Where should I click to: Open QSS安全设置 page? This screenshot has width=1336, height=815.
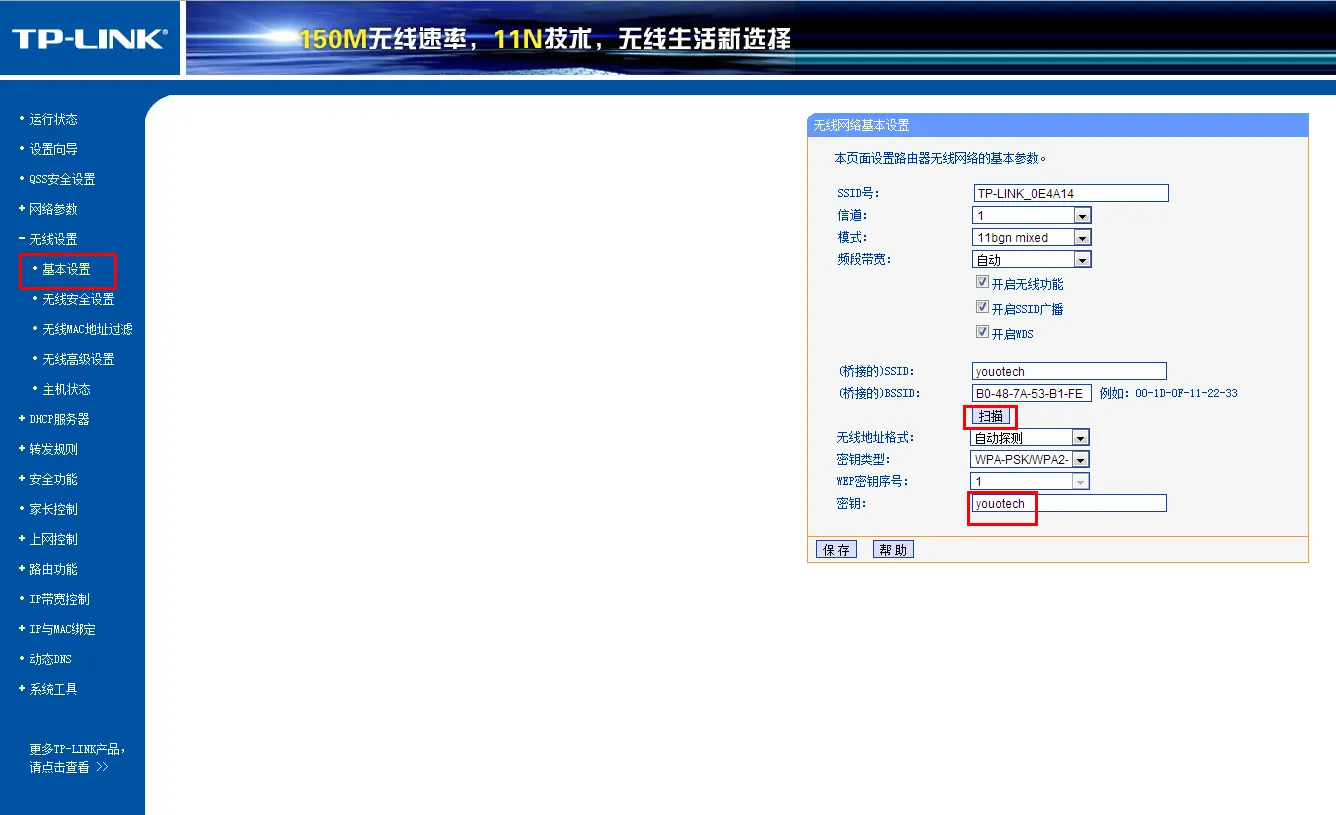coord(62,179)
